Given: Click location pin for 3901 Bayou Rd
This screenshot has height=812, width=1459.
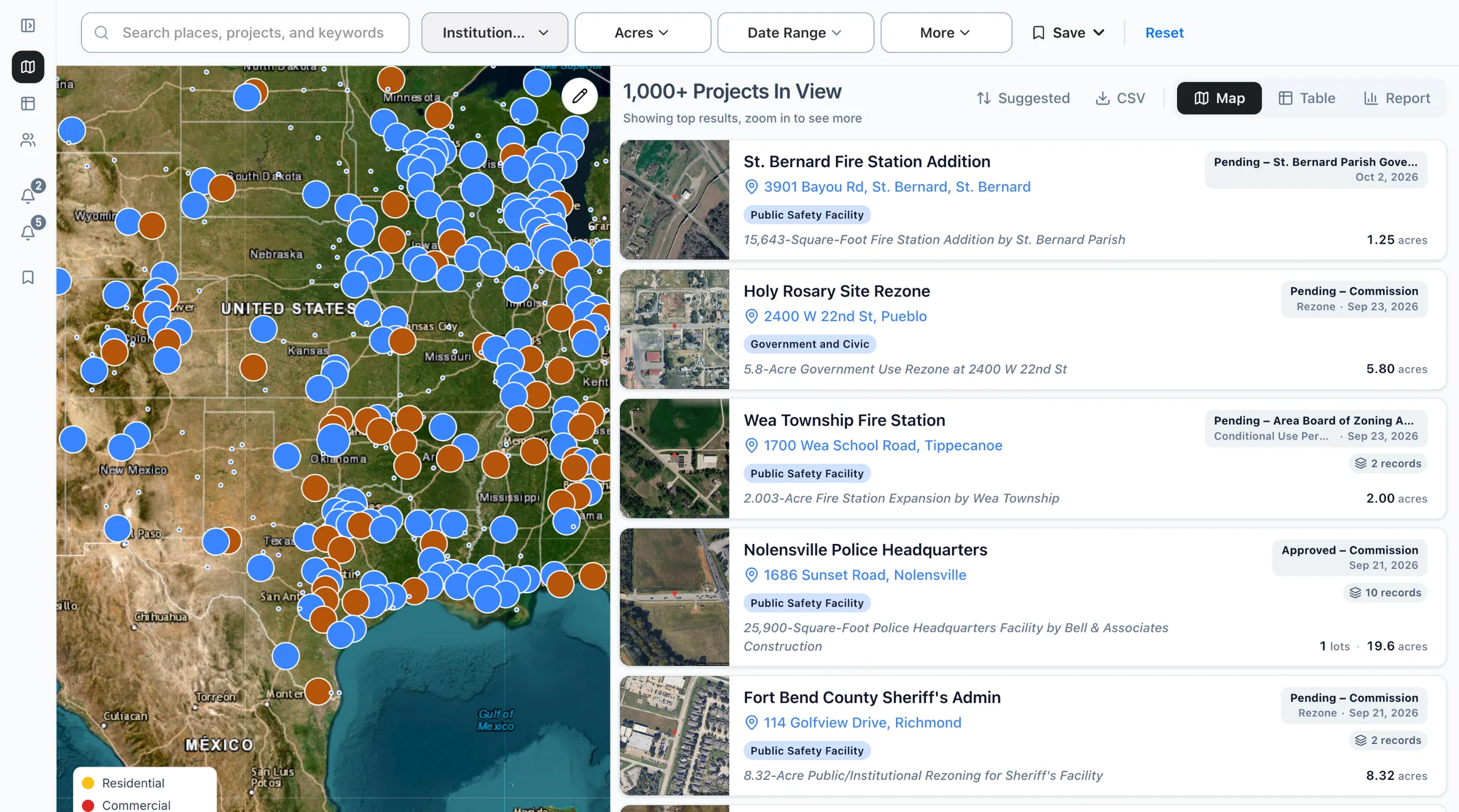Looking at the screenshot, I should (751, 187).
